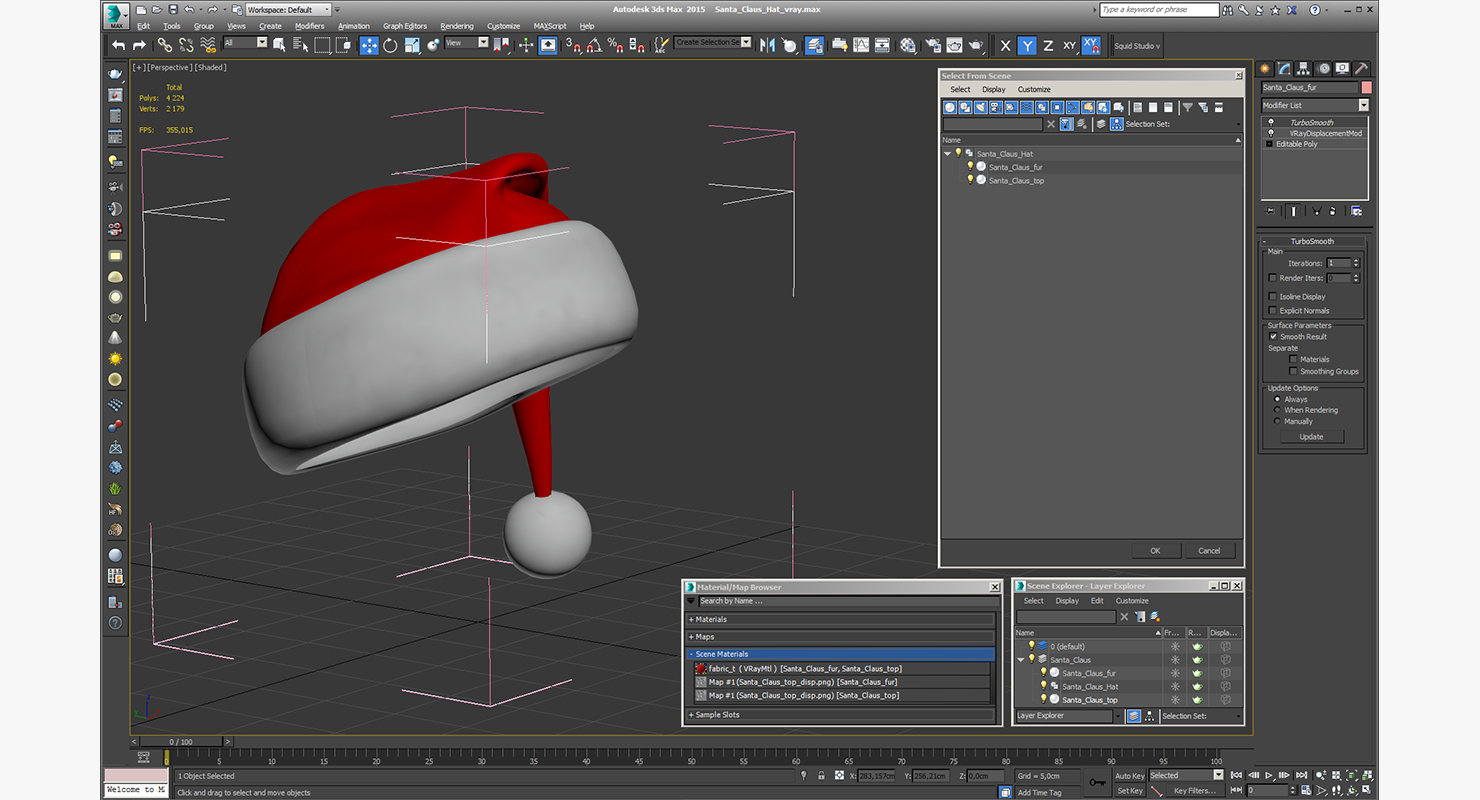The width and height of the screenshot is (1480, 800).
Task: Toggle Sort by Hierarchy in Layer Explorer footer
Action: (x=1149, y=716)
